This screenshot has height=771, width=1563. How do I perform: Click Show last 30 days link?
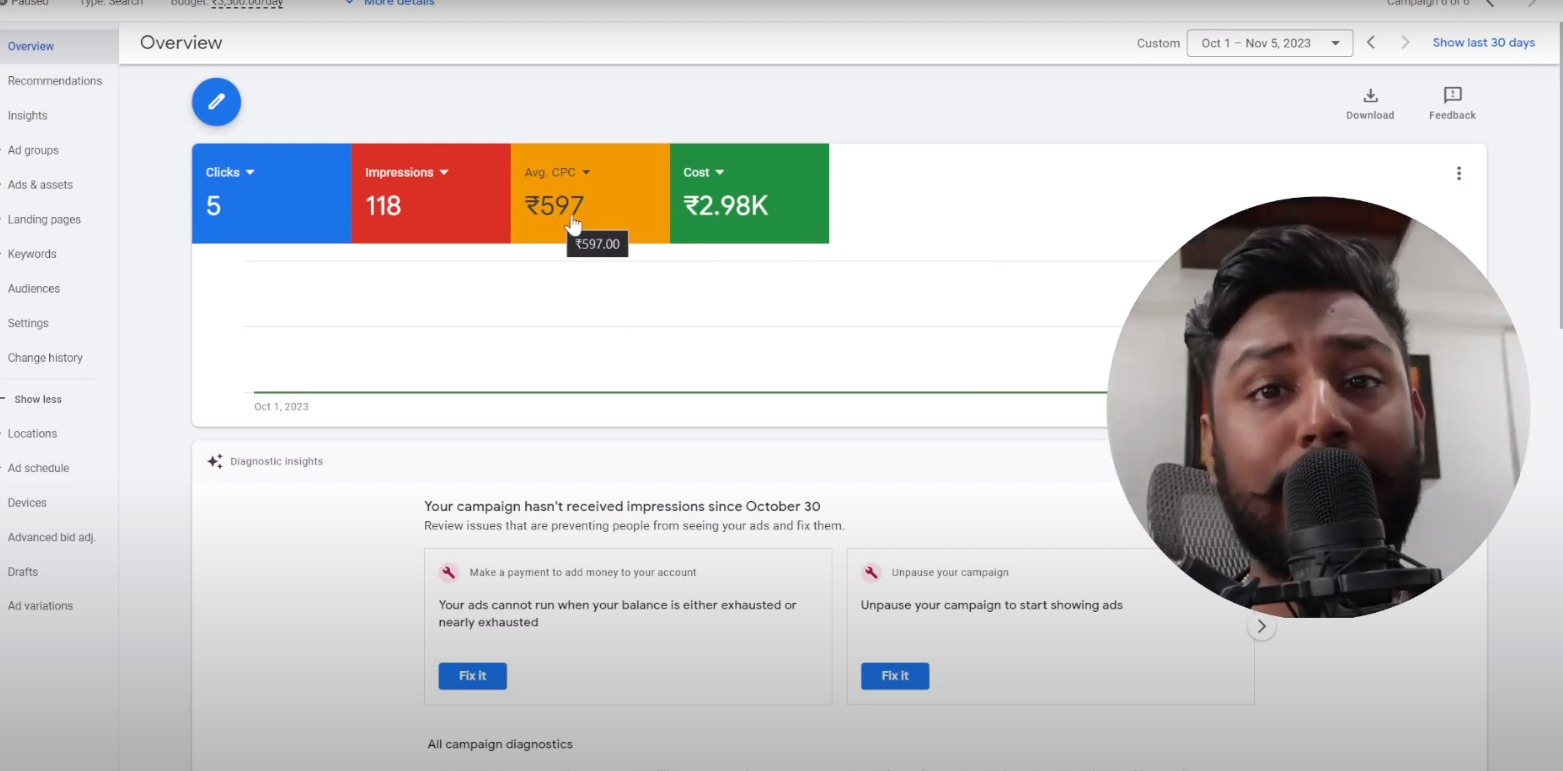[1483, 43]
